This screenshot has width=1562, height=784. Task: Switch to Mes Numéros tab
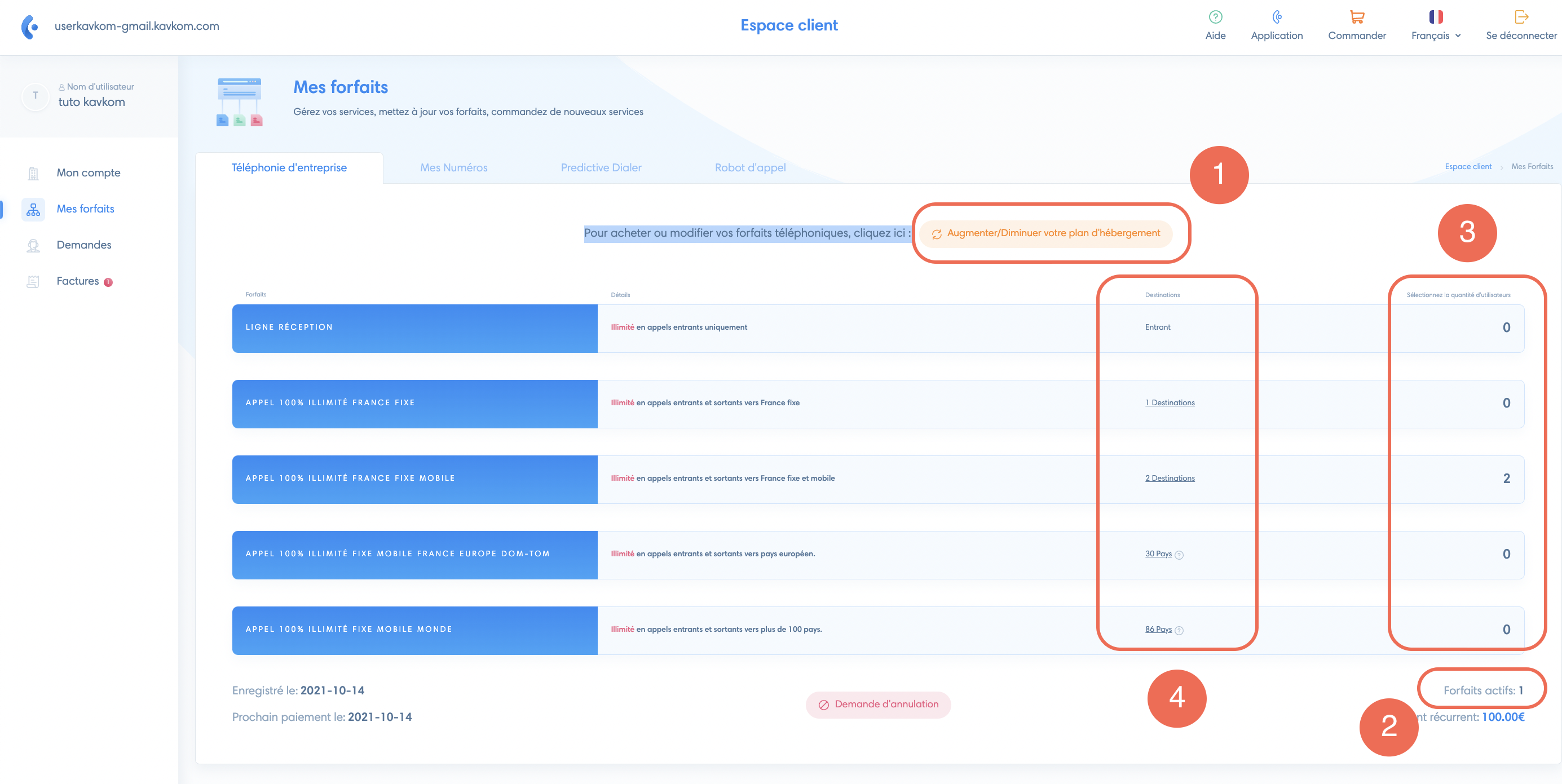453,168
